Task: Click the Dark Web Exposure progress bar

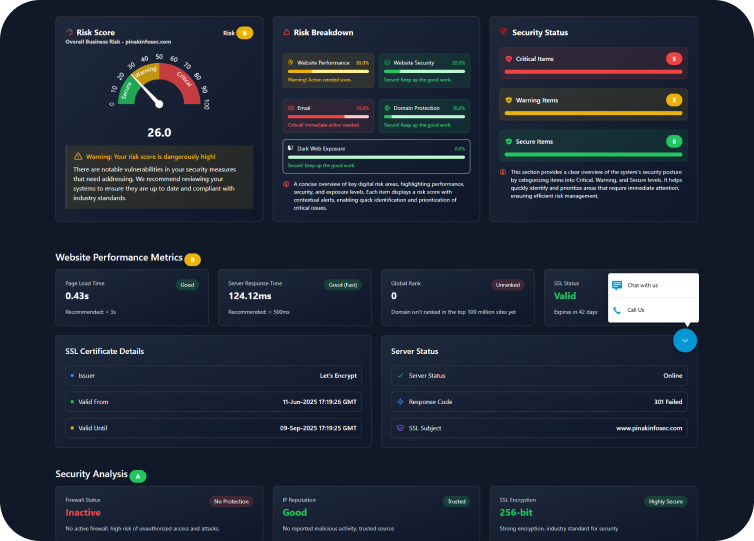Action: coord(377,157)
